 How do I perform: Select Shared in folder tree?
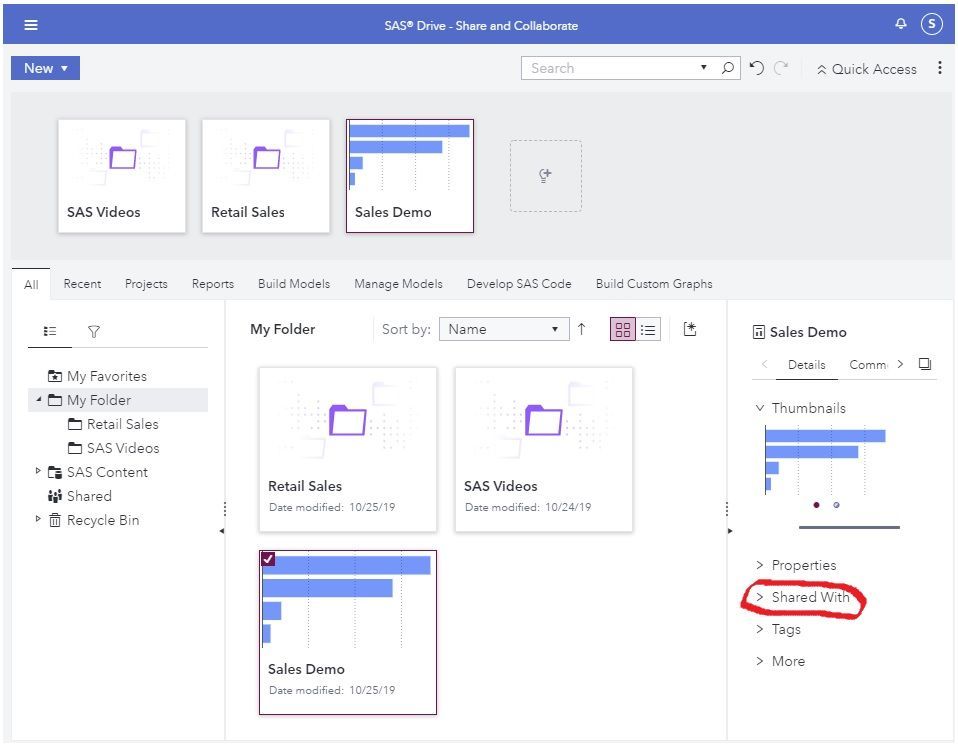point(89,496)
